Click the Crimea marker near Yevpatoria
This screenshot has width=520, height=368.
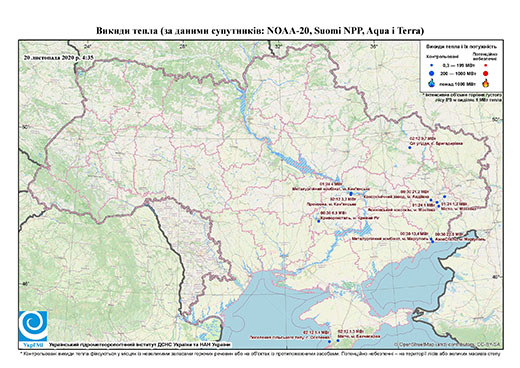[338, 341]
